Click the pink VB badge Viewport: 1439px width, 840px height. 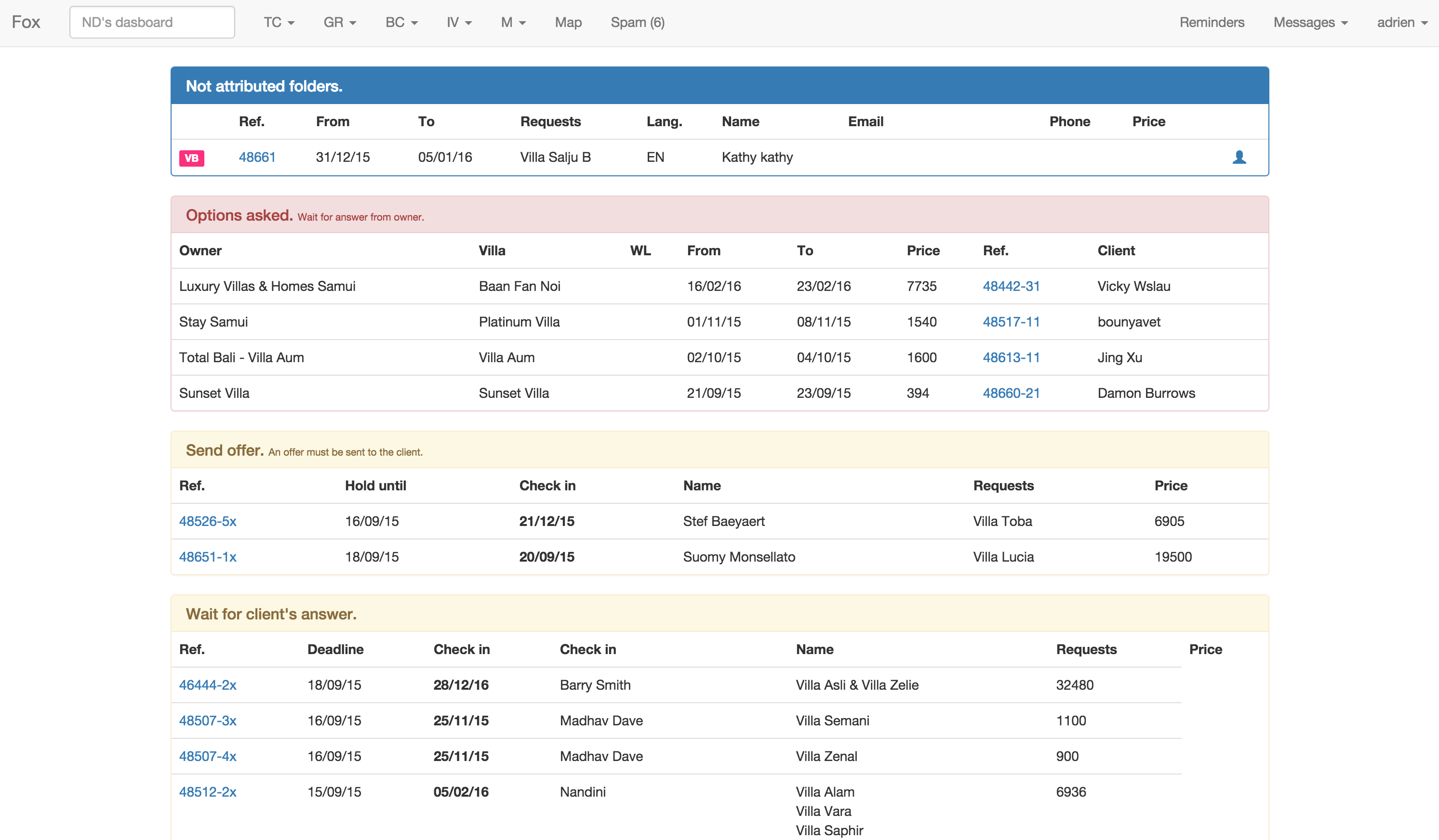191,158
